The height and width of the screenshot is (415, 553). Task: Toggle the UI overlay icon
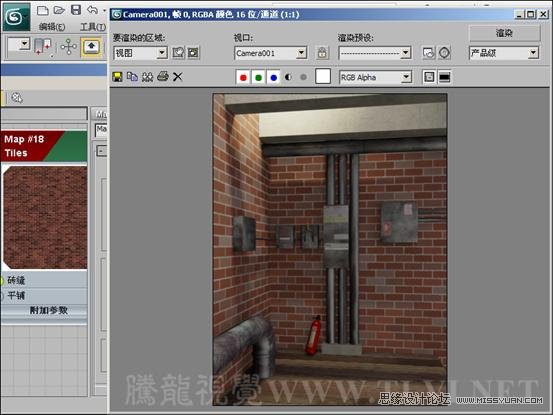coord(429,77)
